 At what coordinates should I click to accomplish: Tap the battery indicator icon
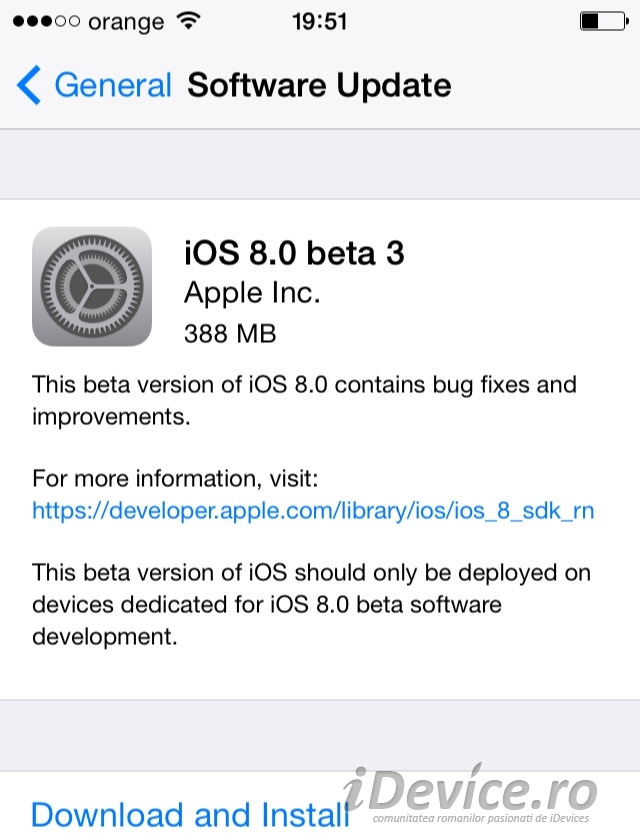point(604,21)
